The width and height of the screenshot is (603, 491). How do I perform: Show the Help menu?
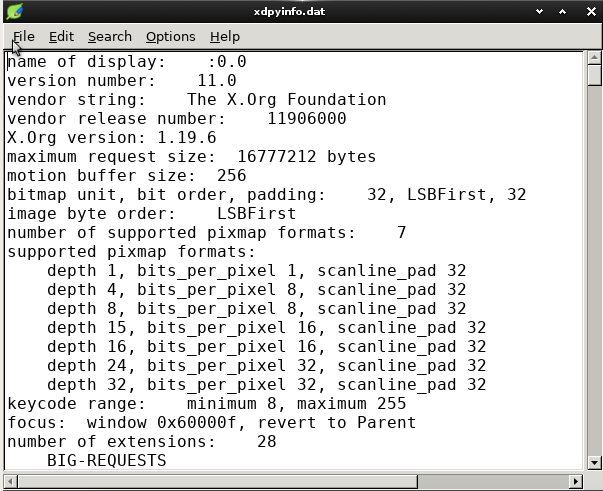[x=224, y=36]
